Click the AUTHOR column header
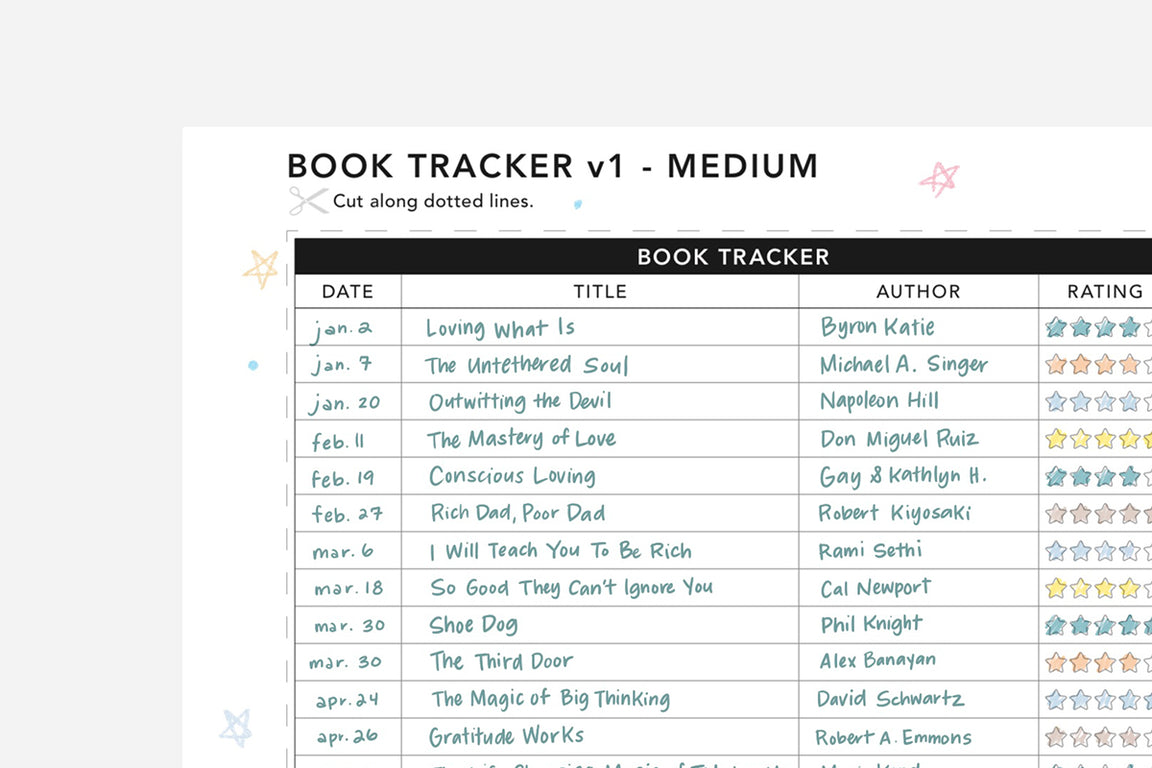 click(x=918, y=292)
